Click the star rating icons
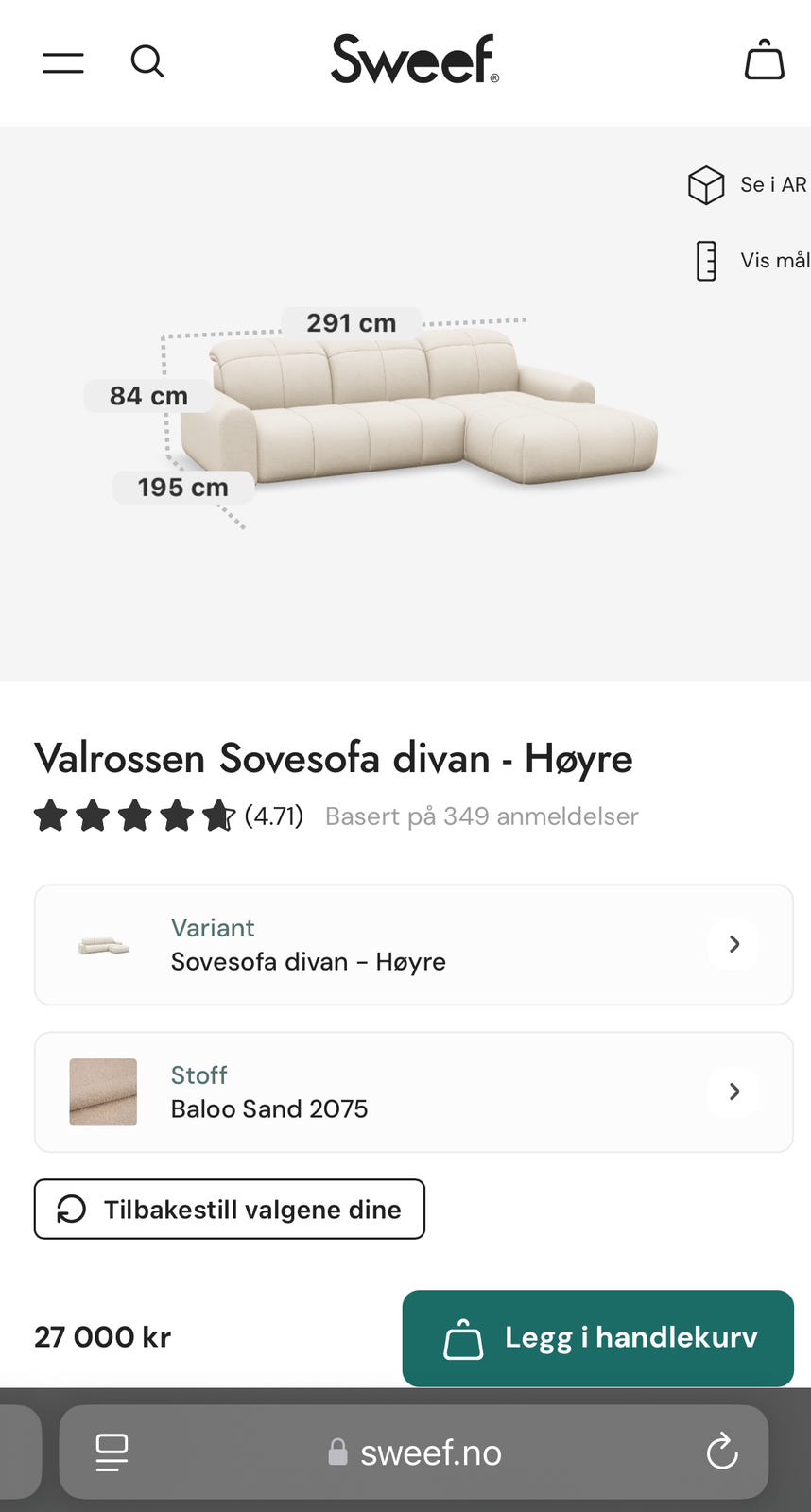 [x=133, y=816]
